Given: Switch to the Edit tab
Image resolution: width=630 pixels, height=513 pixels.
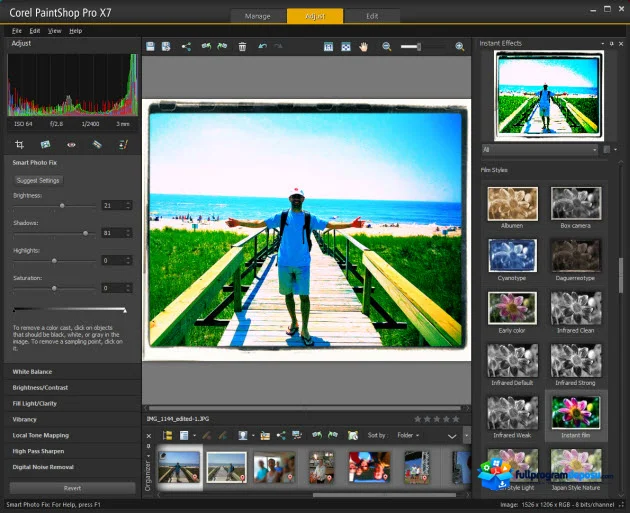Looking at the screenshot, I should 372,16.
